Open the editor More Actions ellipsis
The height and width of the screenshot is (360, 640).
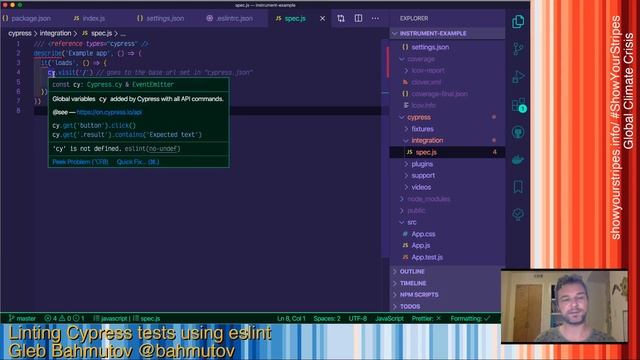[375, 18]
